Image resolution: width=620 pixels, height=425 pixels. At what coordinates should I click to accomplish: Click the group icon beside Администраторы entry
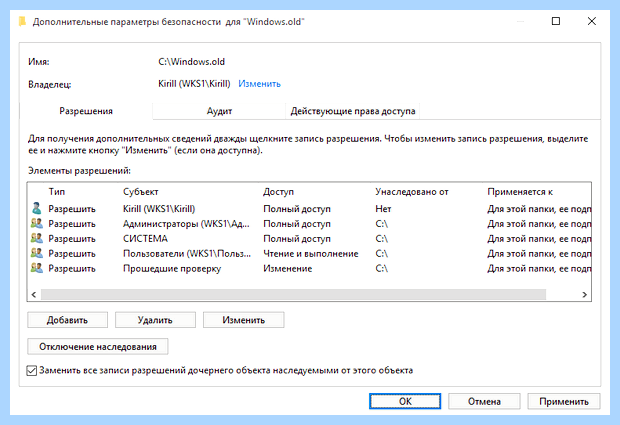[x=36, y=223]
